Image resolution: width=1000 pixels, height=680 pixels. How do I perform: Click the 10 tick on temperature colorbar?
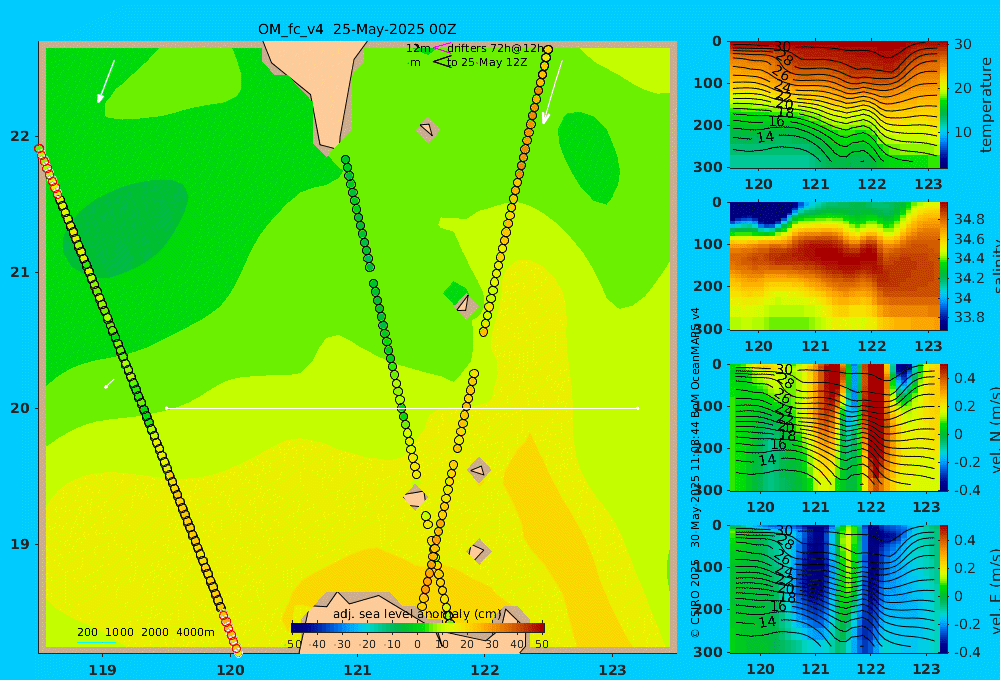(963, 132)
